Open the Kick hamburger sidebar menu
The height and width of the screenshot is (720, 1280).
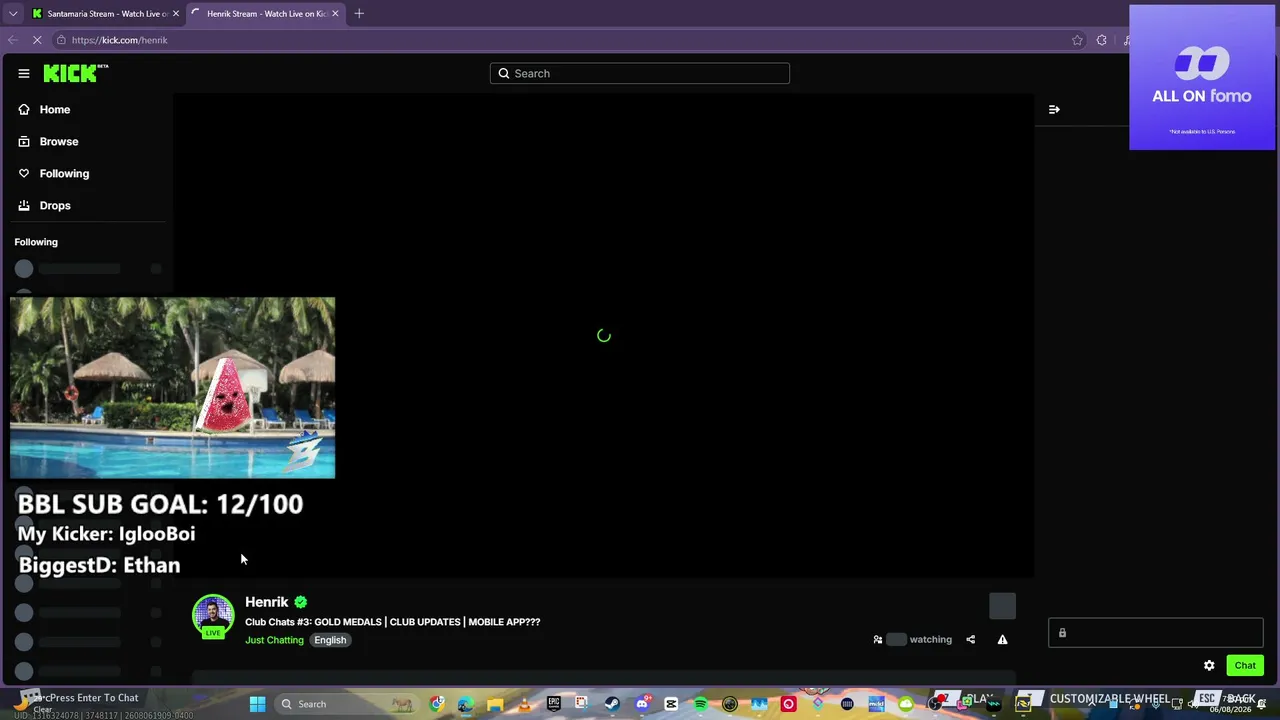click(24, 73)
